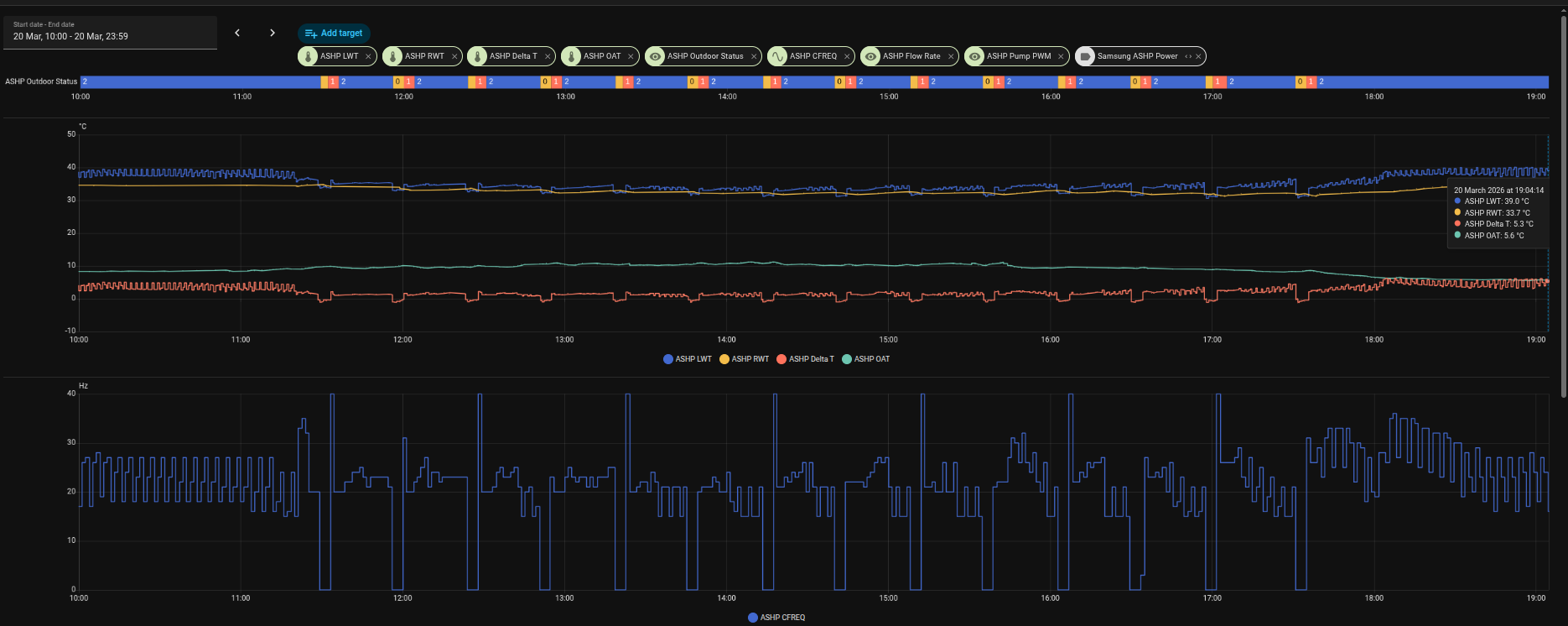The image size is (1568, 626).
Task: Click the ASHP Pump PWM eye icon
Action: [x=975, y=56]
